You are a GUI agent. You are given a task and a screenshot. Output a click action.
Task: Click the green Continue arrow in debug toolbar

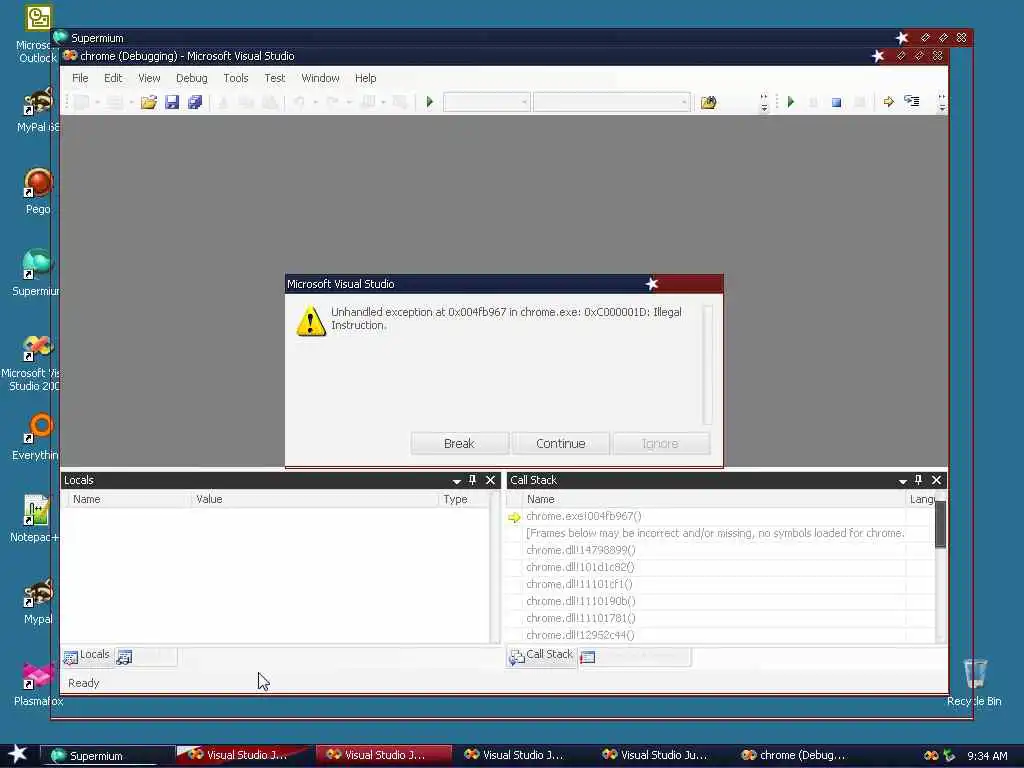[791, 102]
